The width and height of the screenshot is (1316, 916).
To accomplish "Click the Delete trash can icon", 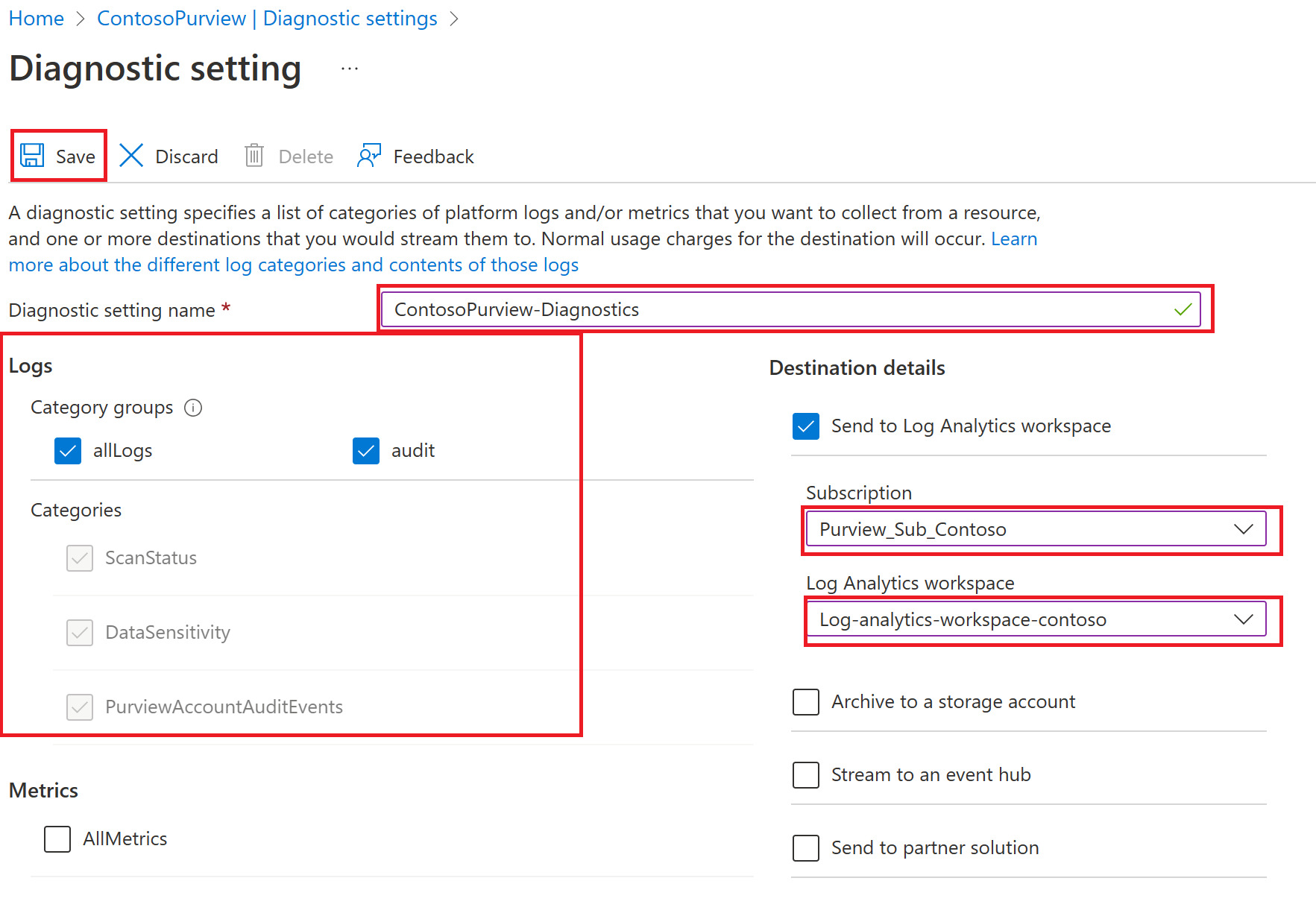I will click(x=254, y=156).
